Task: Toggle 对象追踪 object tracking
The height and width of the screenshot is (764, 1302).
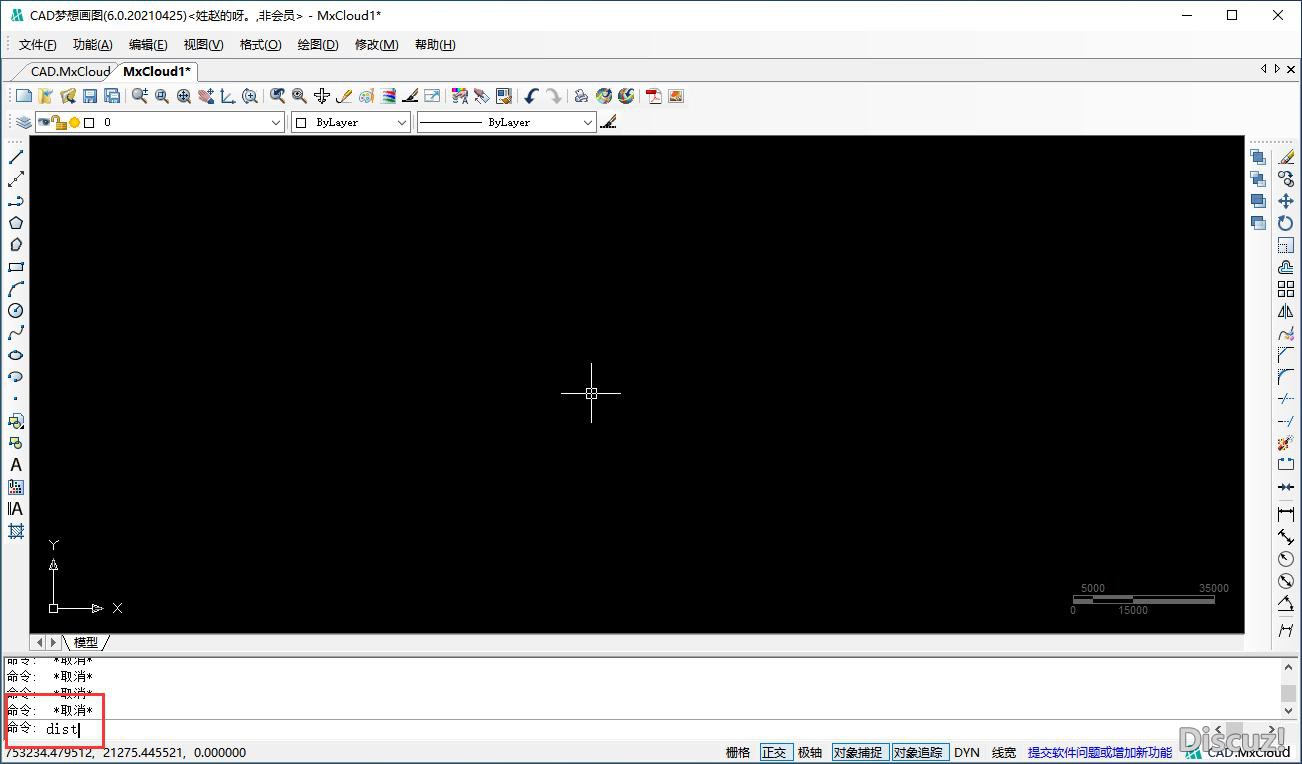Action: (918, 752)
